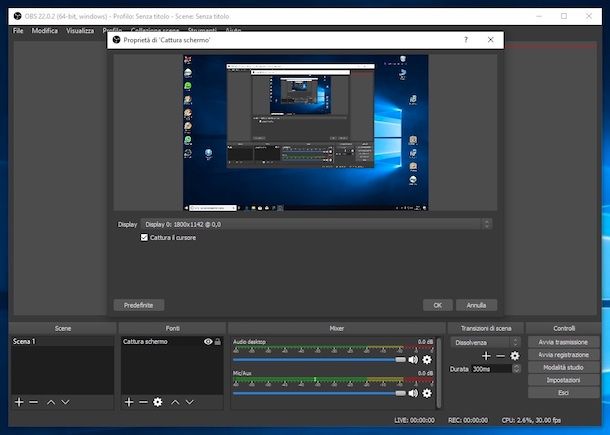
Task: Click help question mark in properties dialog
Action: click(x=466, y=40)
